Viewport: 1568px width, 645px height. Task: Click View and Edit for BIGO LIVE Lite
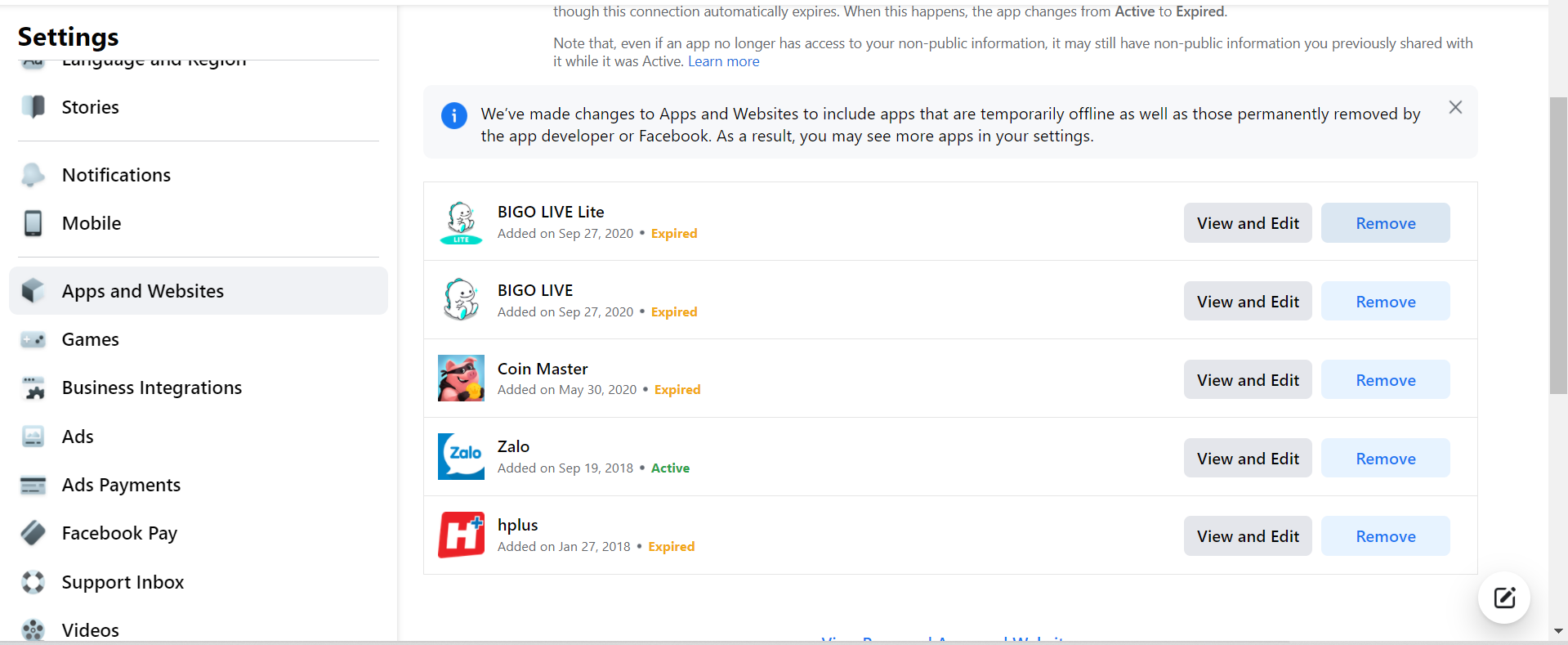click(x=1248, y=223)
